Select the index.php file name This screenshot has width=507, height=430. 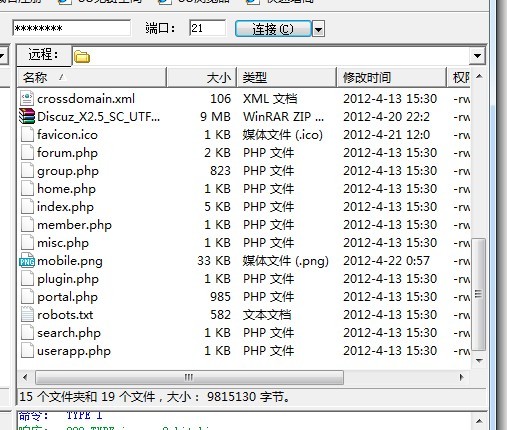pos(65,207)
